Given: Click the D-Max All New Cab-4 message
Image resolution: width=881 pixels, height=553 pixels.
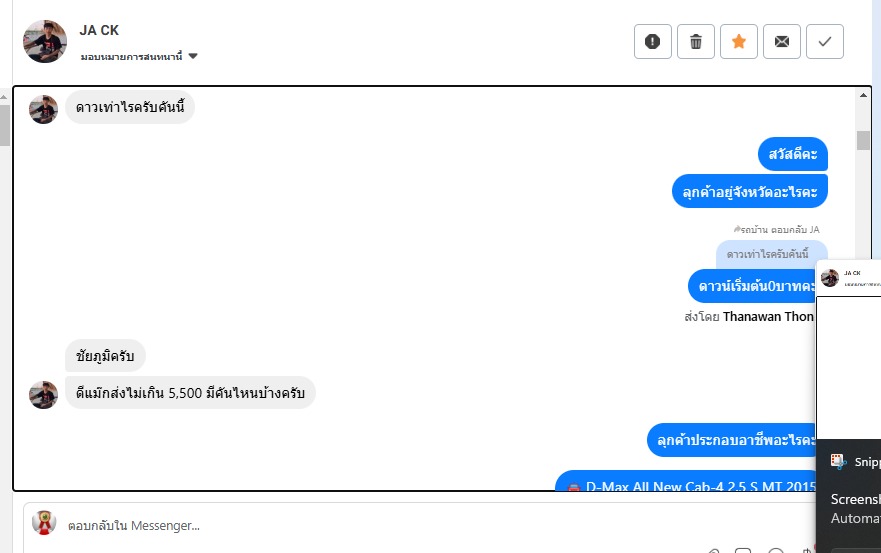Looking at the screenshot, I should [x=685, y=481].
